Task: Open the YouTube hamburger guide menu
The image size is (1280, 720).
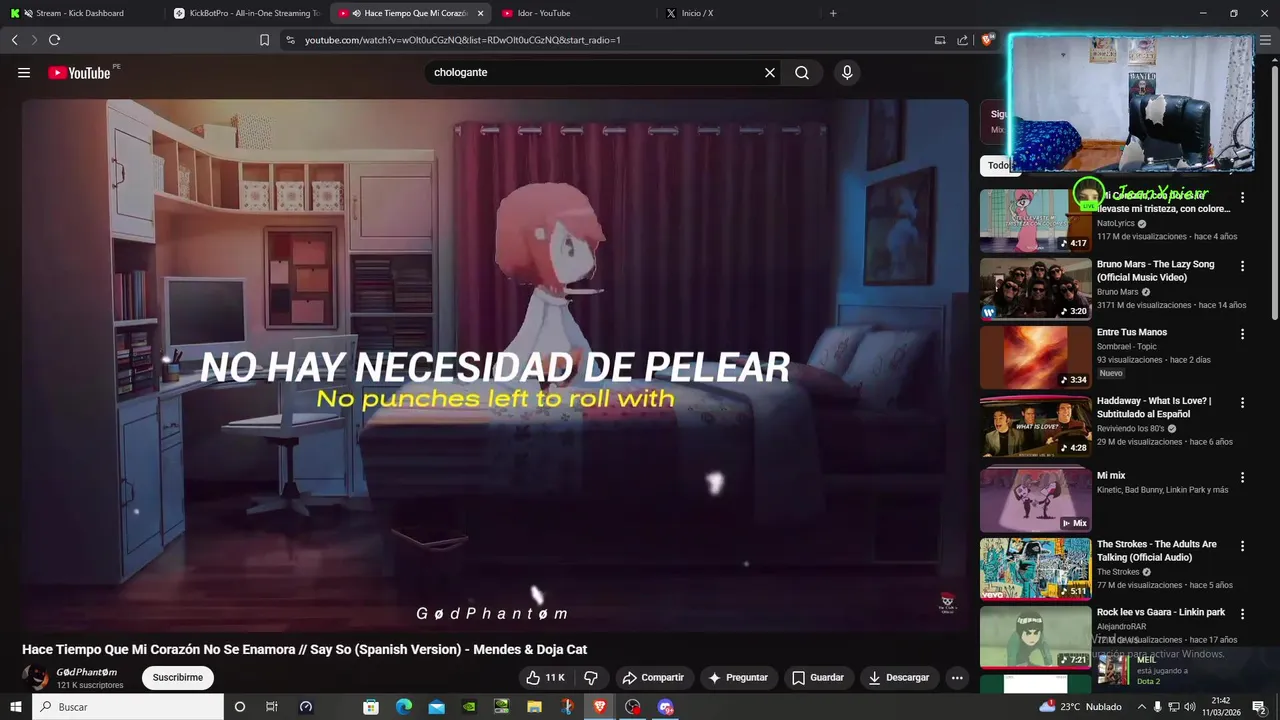Action: (24, 72)
